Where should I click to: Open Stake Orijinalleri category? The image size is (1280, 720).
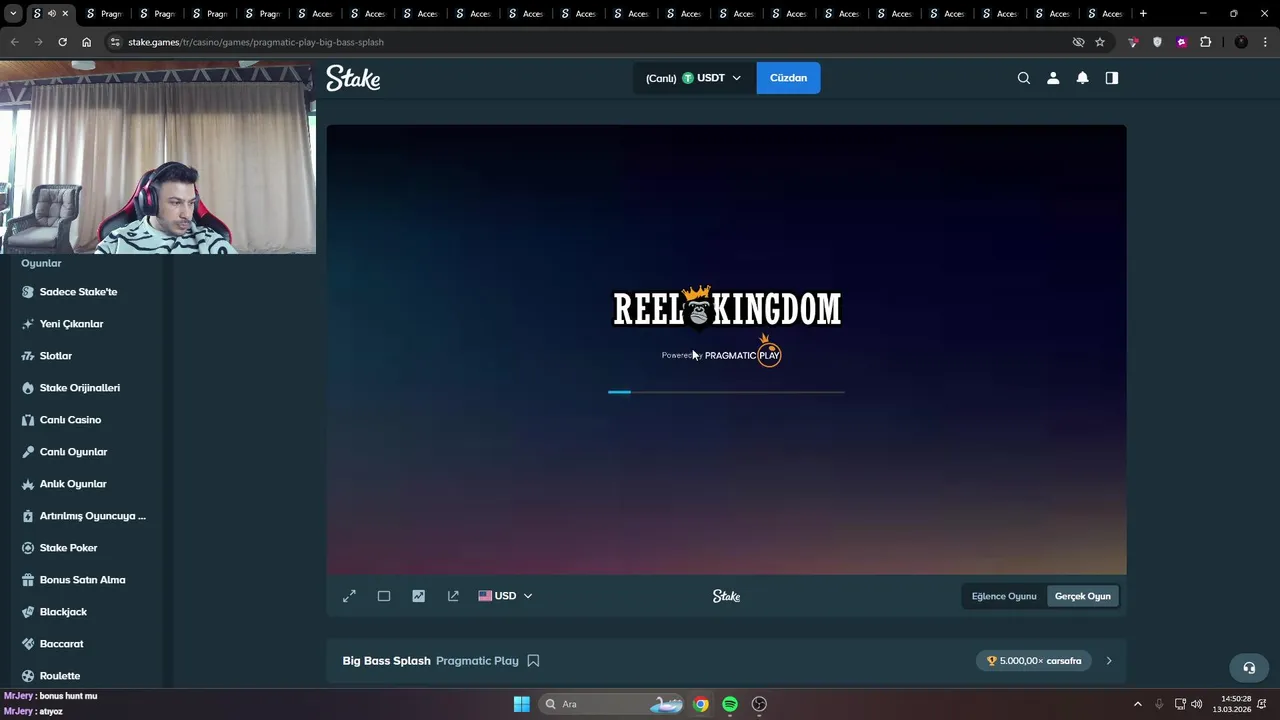point(80,388)
